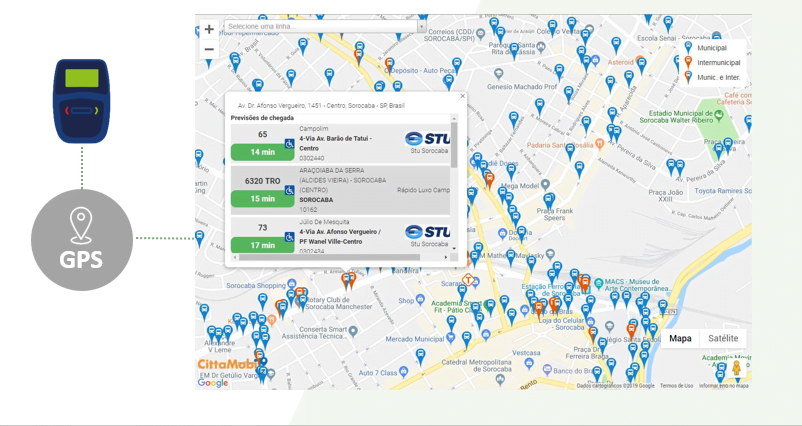
Task: Click the horizontal scrollbar left arrow
Action: pos(234,257)
